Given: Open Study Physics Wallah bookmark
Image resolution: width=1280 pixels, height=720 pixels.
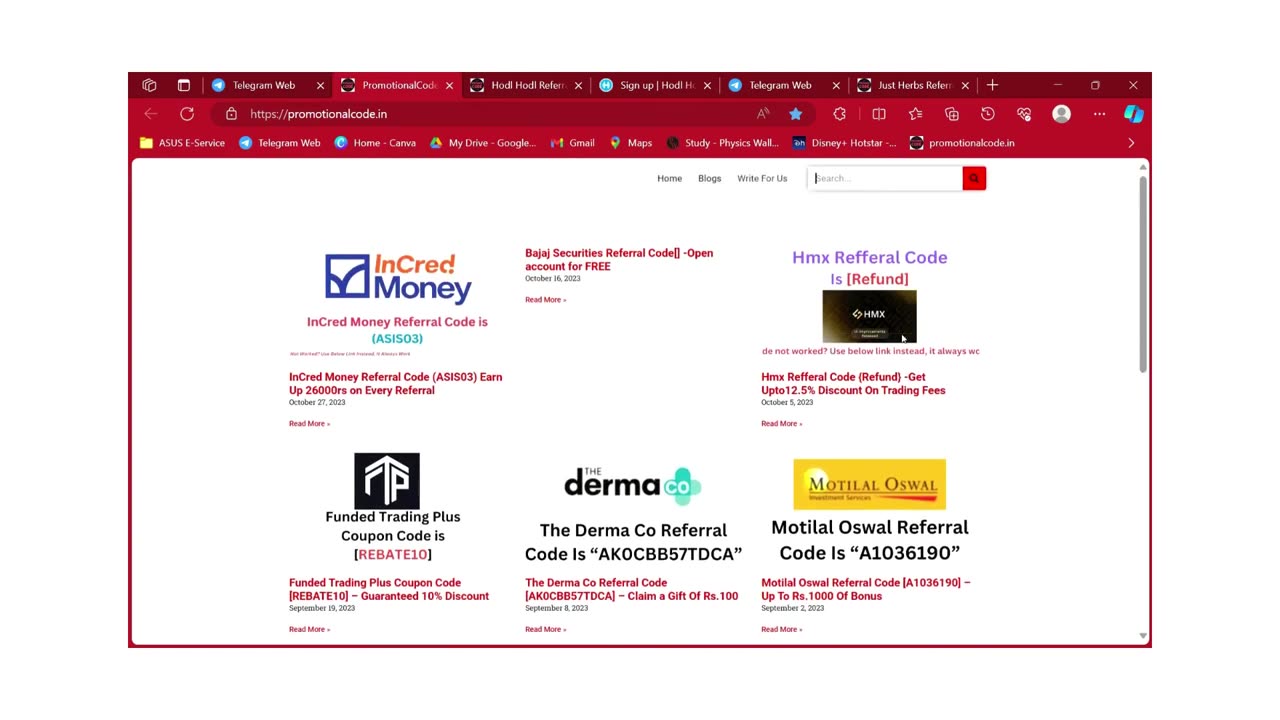Looking at the screenshot, I should (x=721, y=143).
